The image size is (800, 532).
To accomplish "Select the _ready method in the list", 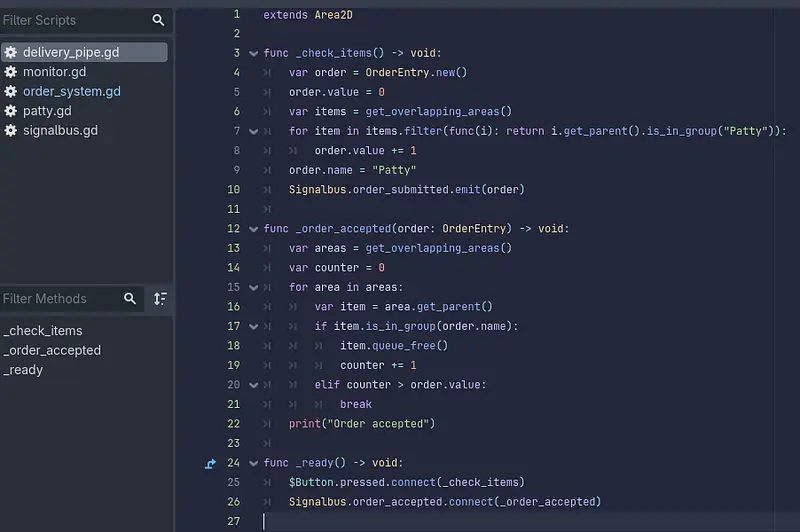I will [23, 370].
